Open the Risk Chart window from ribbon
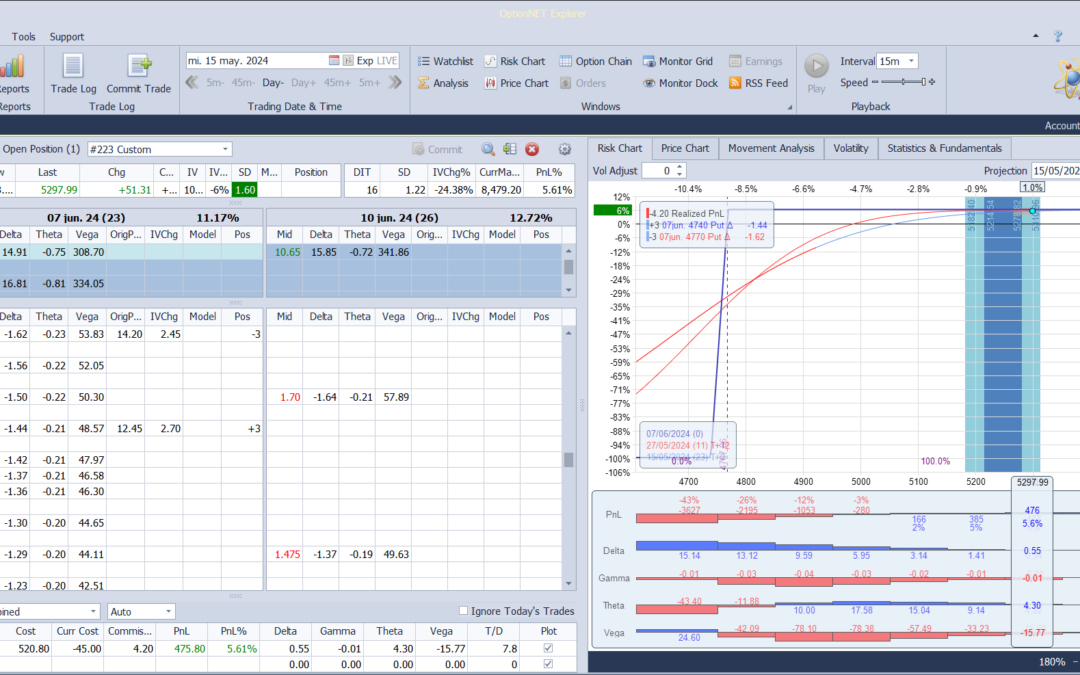 click(515, 61)
